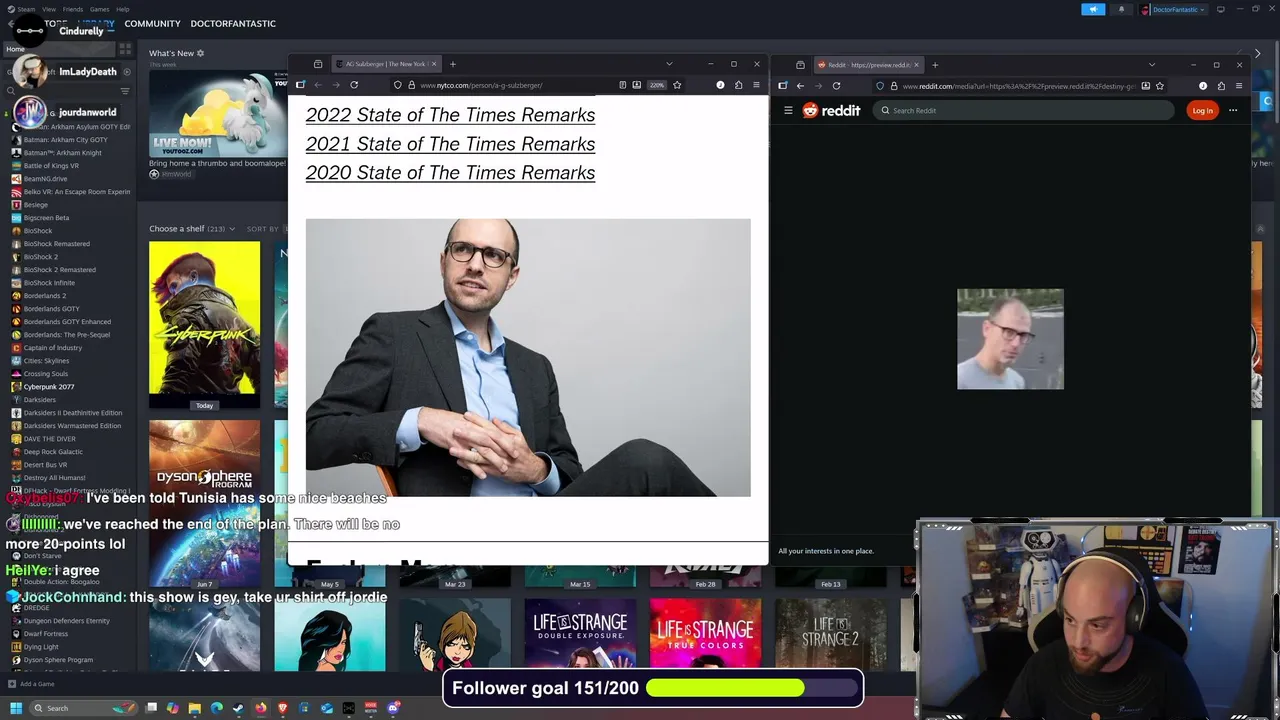Select Besiege in the Steam library
This screenshot has width=1280, height=720.
(35, 205)
